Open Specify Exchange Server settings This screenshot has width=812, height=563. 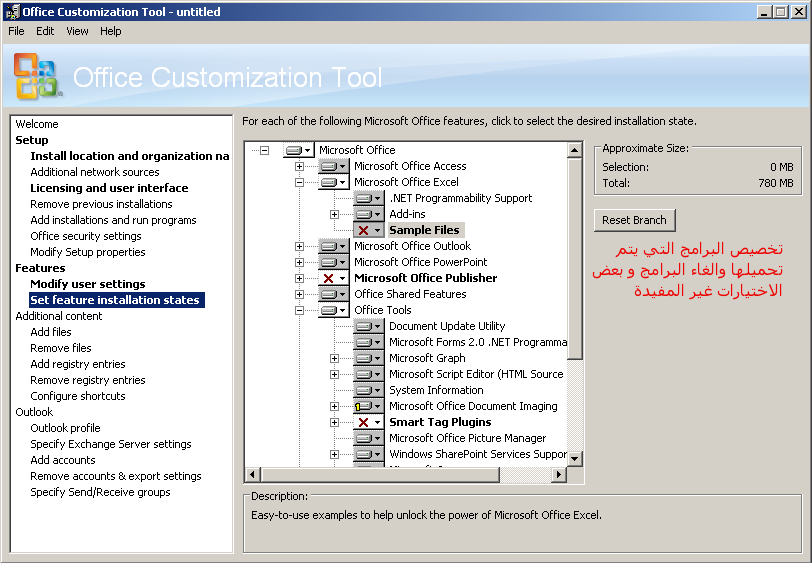(x=111, y=444)
